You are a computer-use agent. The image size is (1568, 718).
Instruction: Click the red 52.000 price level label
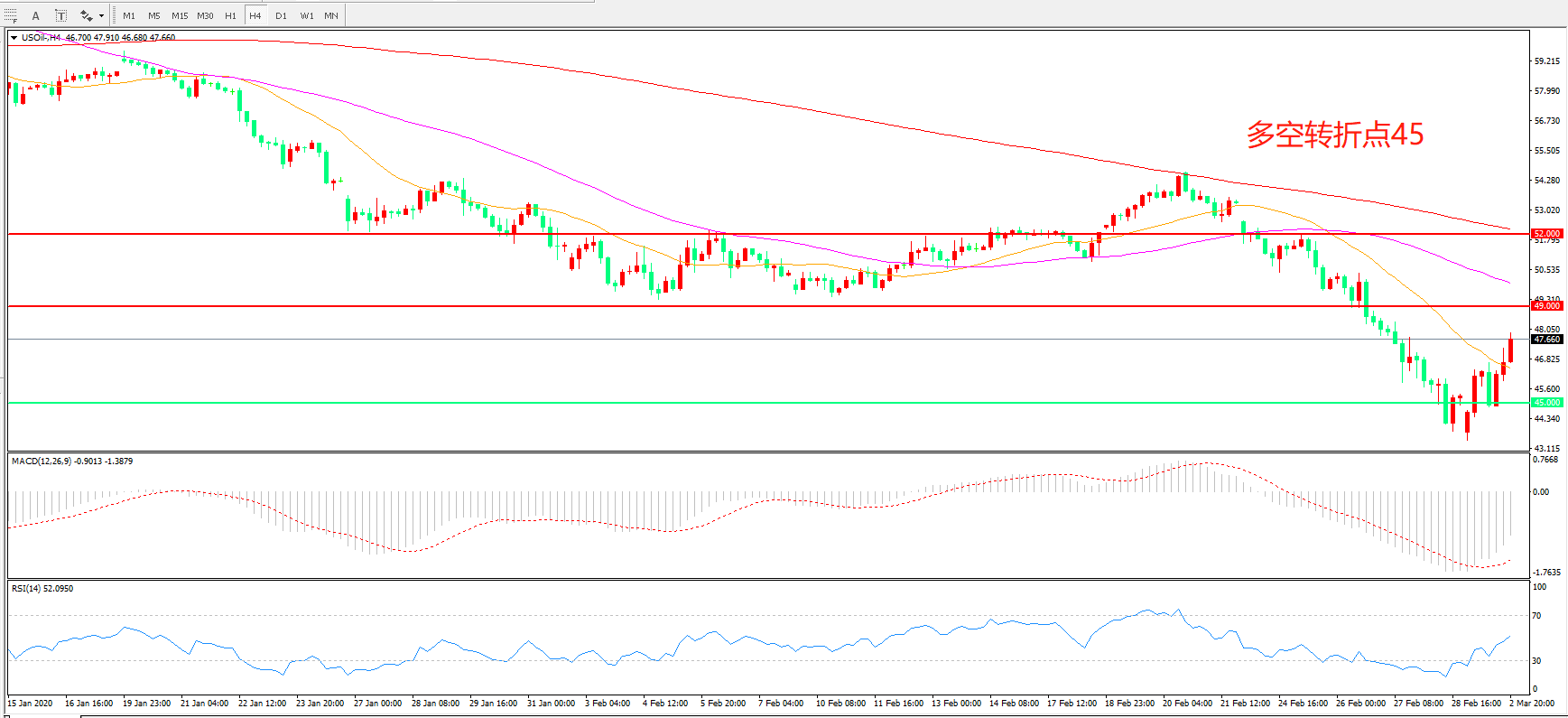coord(1546,234)
